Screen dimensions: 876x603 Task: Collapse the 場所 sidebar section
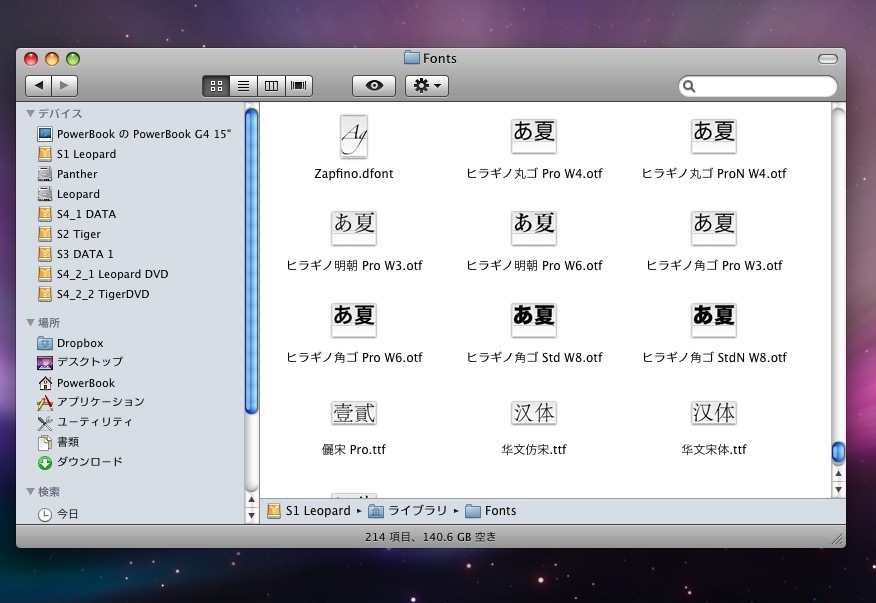[31, 323]
